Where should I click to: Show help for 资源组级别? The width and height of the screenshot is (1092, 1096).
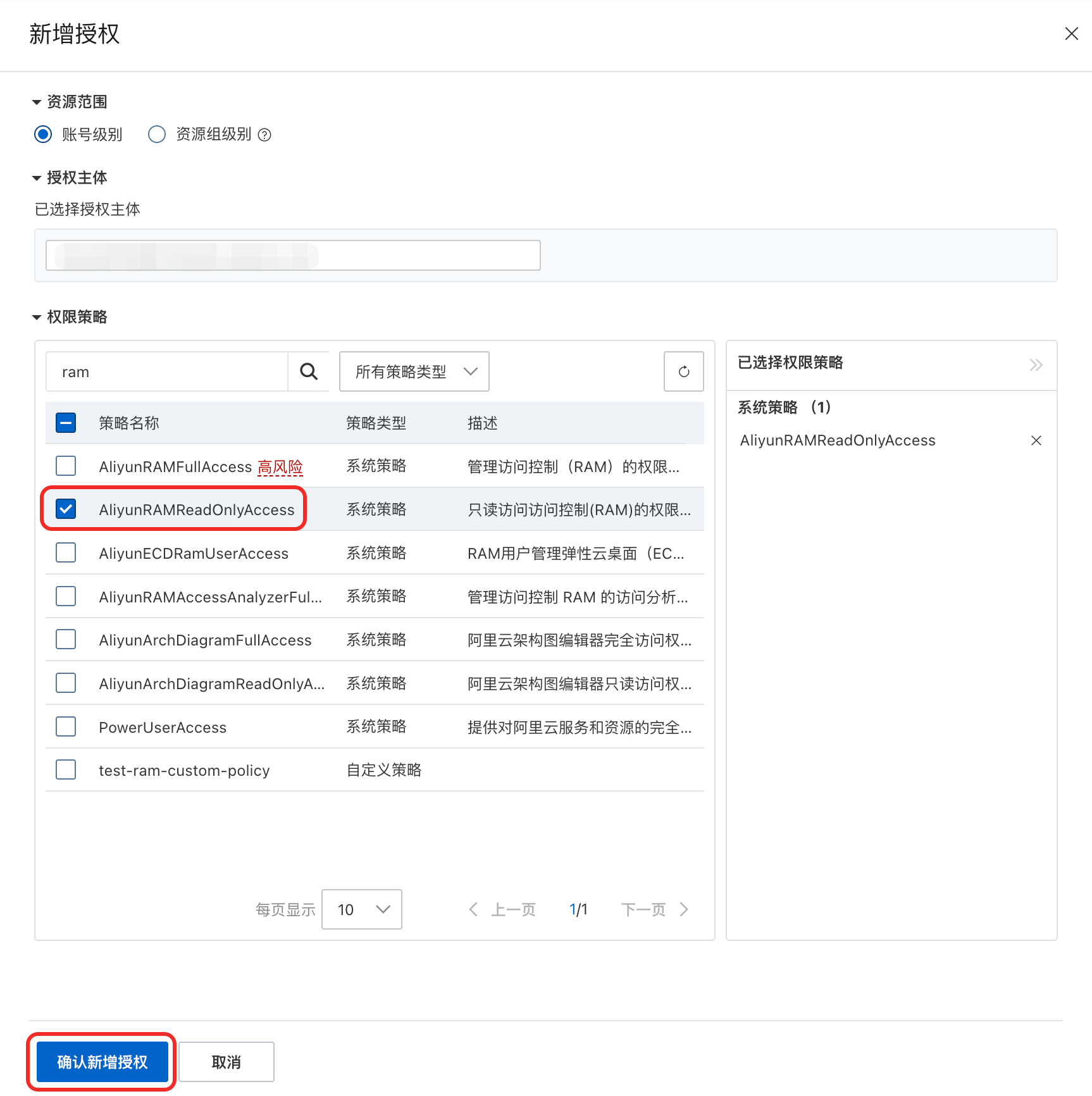[265, 135]
